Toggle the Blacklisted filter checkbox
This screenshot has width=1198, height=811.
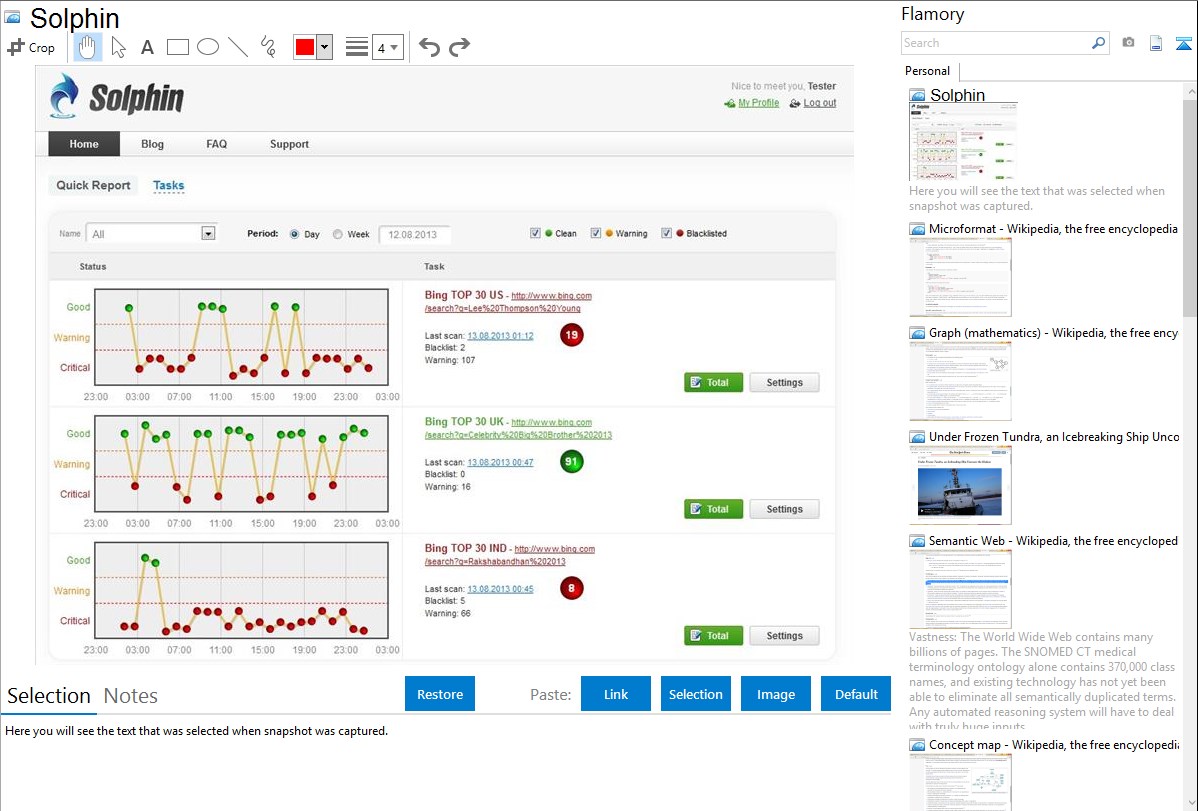[666, 233]
